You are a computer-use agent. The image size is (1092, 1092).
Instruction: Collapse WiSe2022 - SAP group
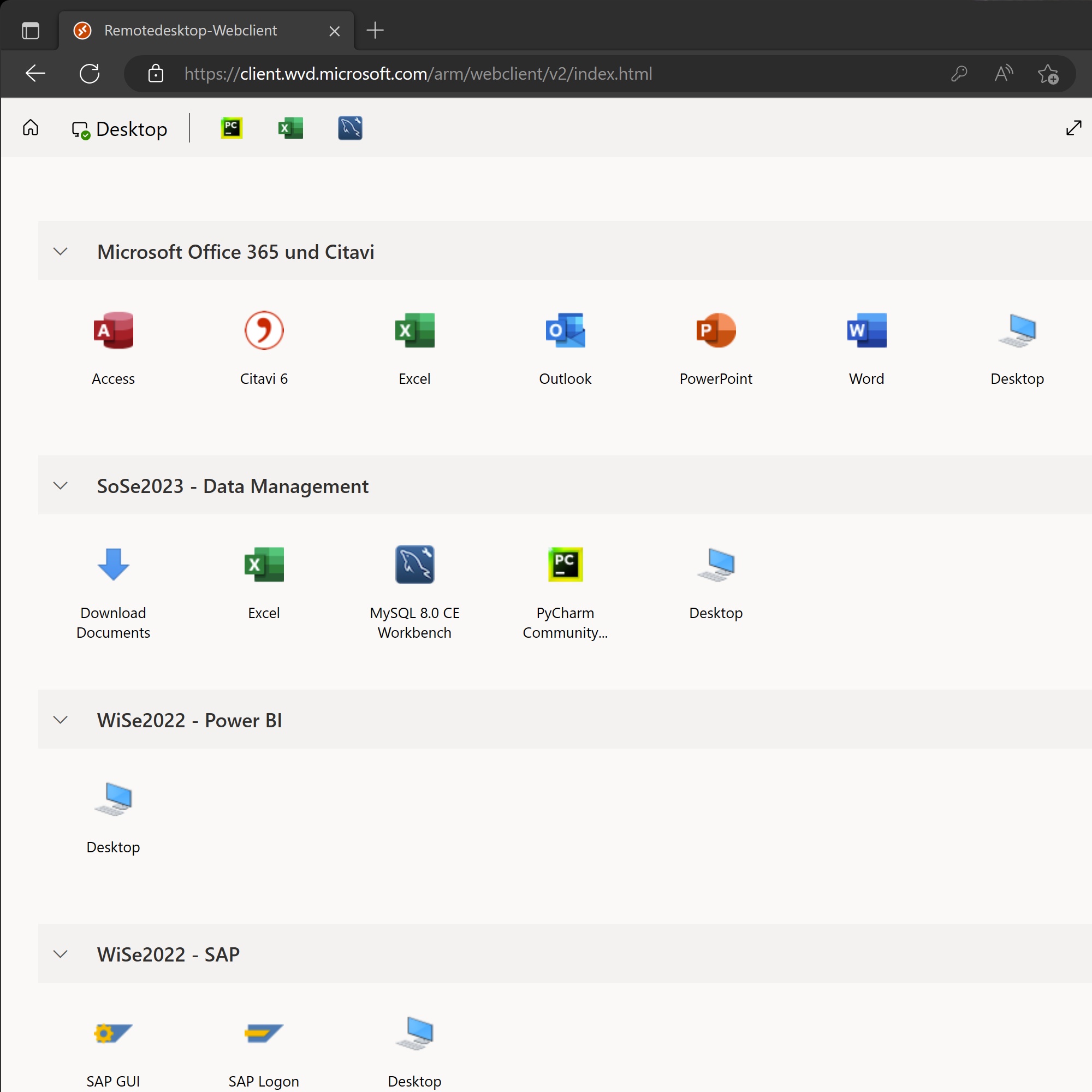coord(61,954)
